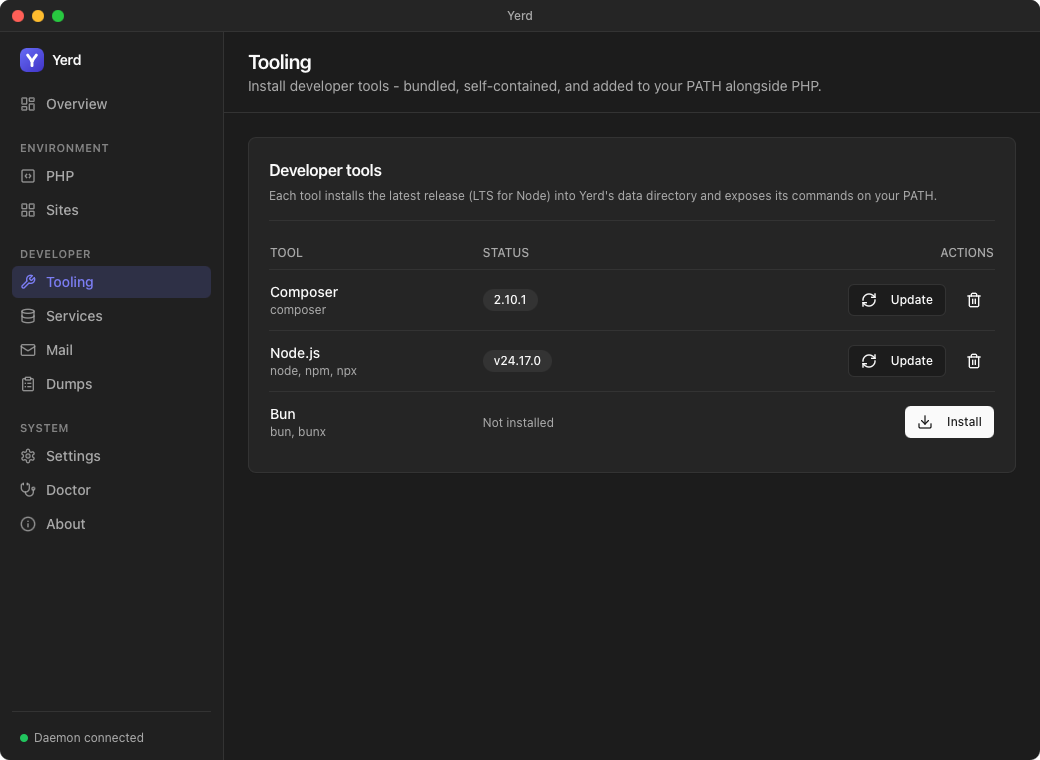Click the Services database icon
This screenshot has width=1040, height=760.
28,316
